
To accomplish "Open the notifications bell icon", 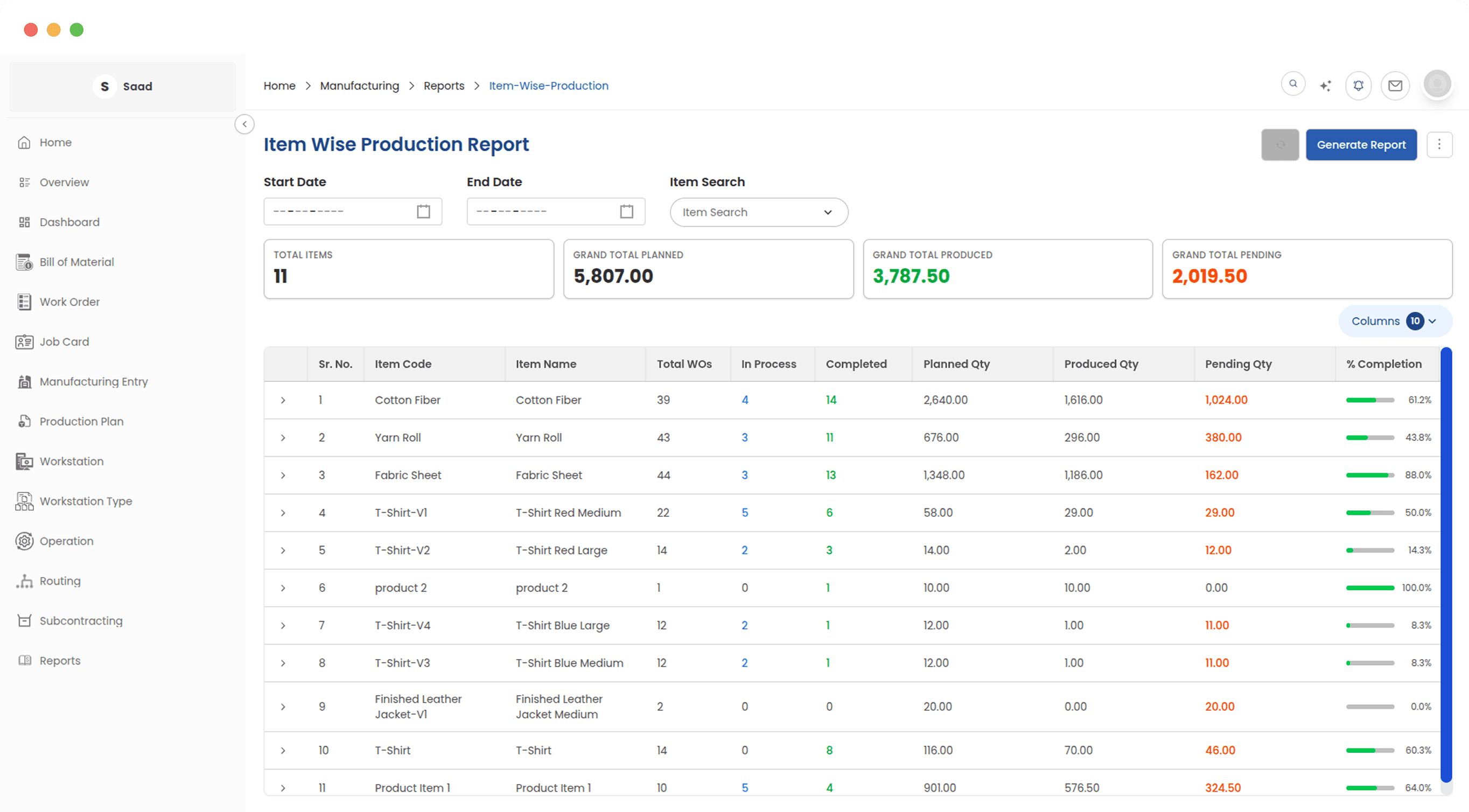I will (x=1359, y=85).
